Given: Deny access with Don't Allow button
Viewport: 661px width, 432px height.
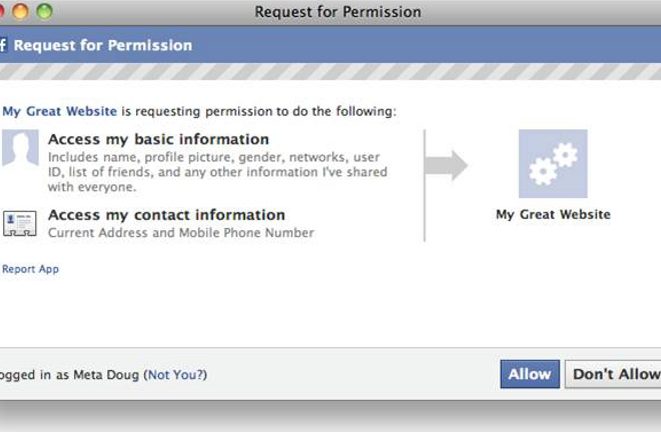Looking at the screenshot, I should tap(613, 374).
